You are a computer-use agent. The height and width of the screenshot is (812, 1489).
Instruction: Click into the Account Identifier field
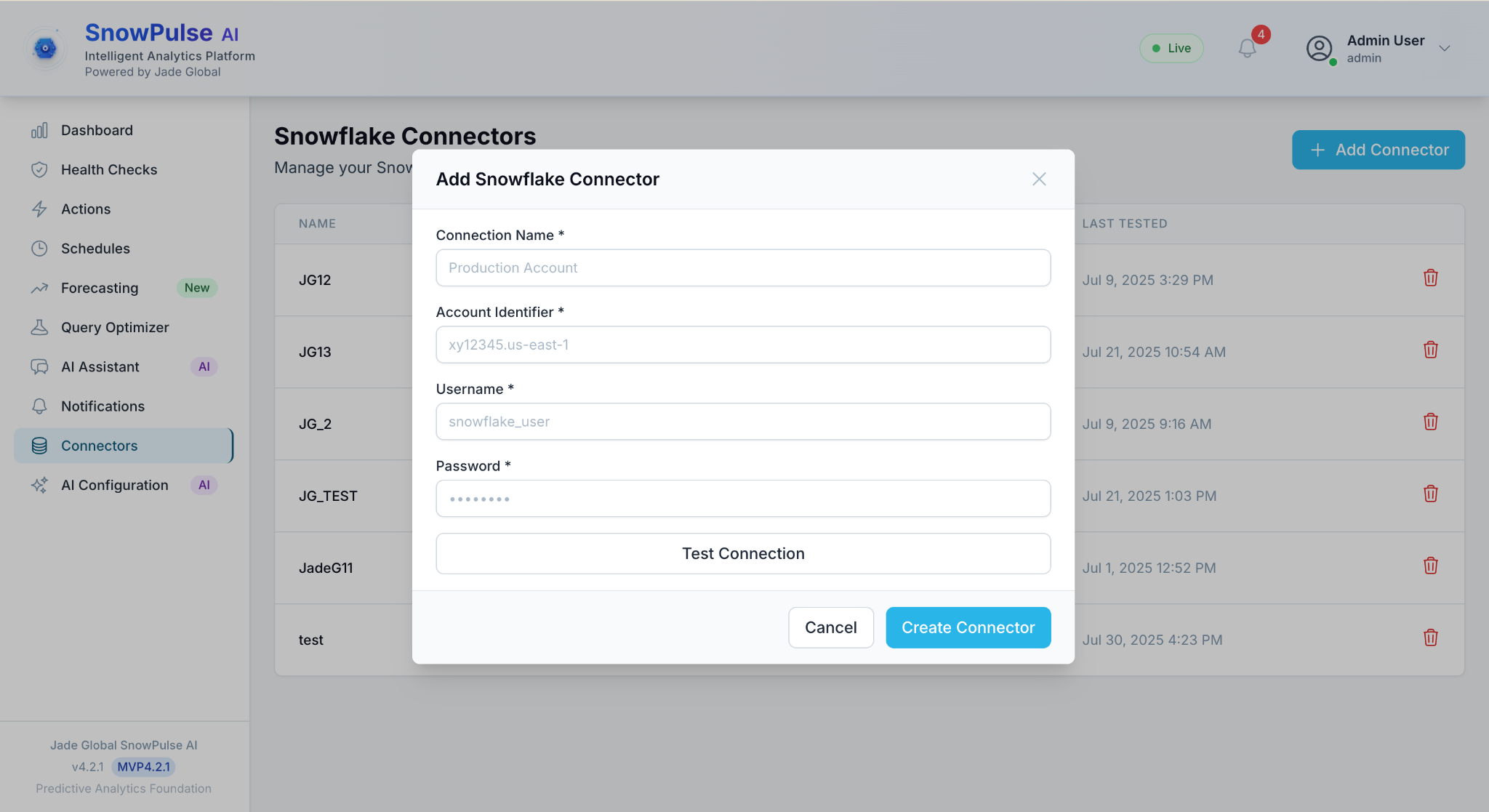coord(742,345)
